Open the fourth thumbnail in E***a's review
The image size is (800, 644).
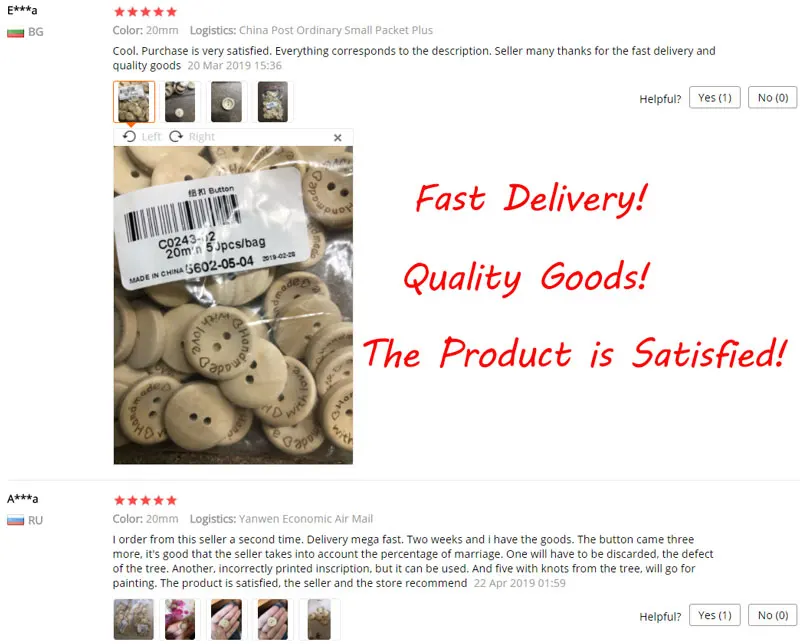point(273,102)
